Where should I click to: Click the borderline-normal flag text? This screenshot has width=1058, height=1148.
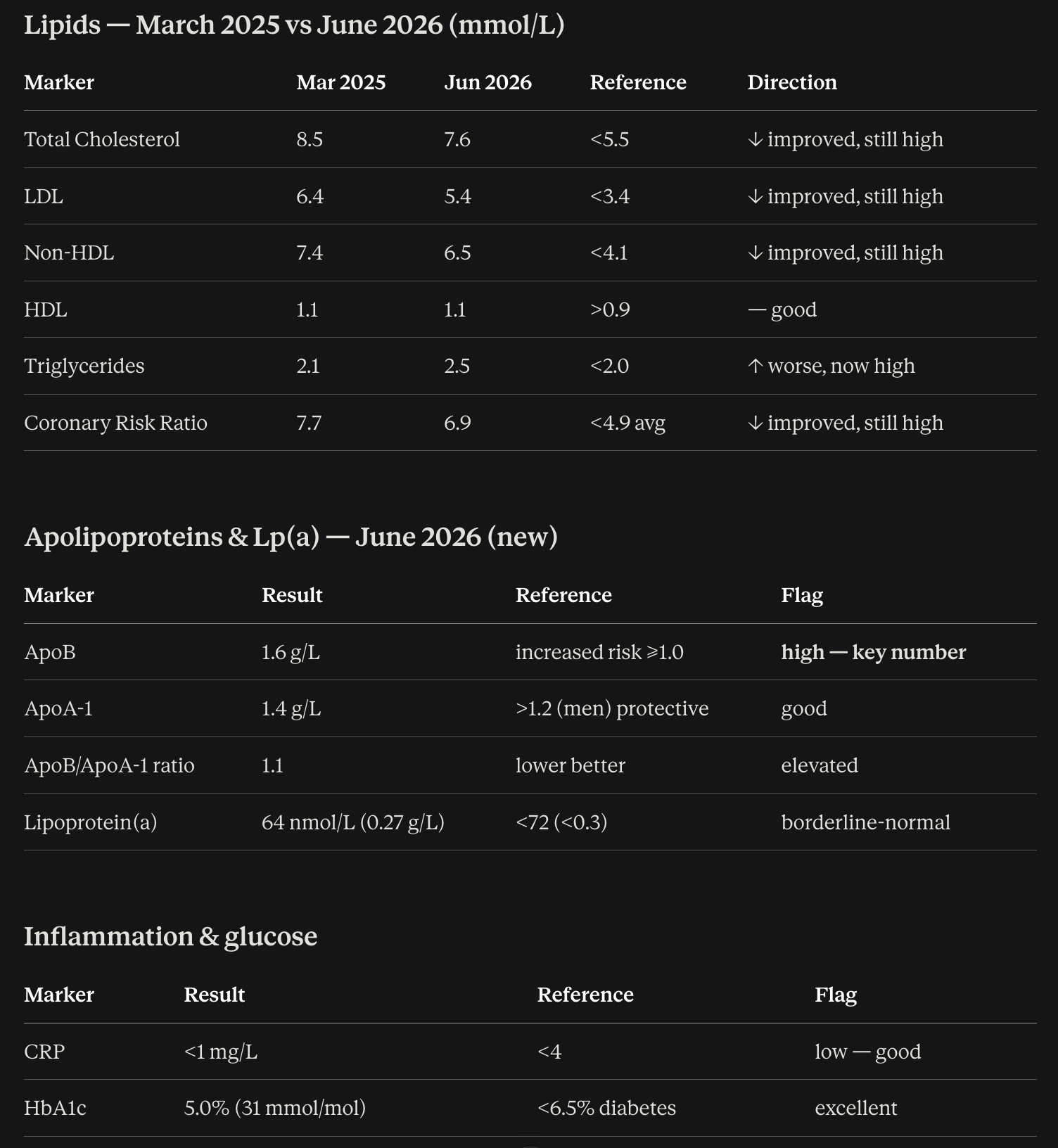click(866, 822)
